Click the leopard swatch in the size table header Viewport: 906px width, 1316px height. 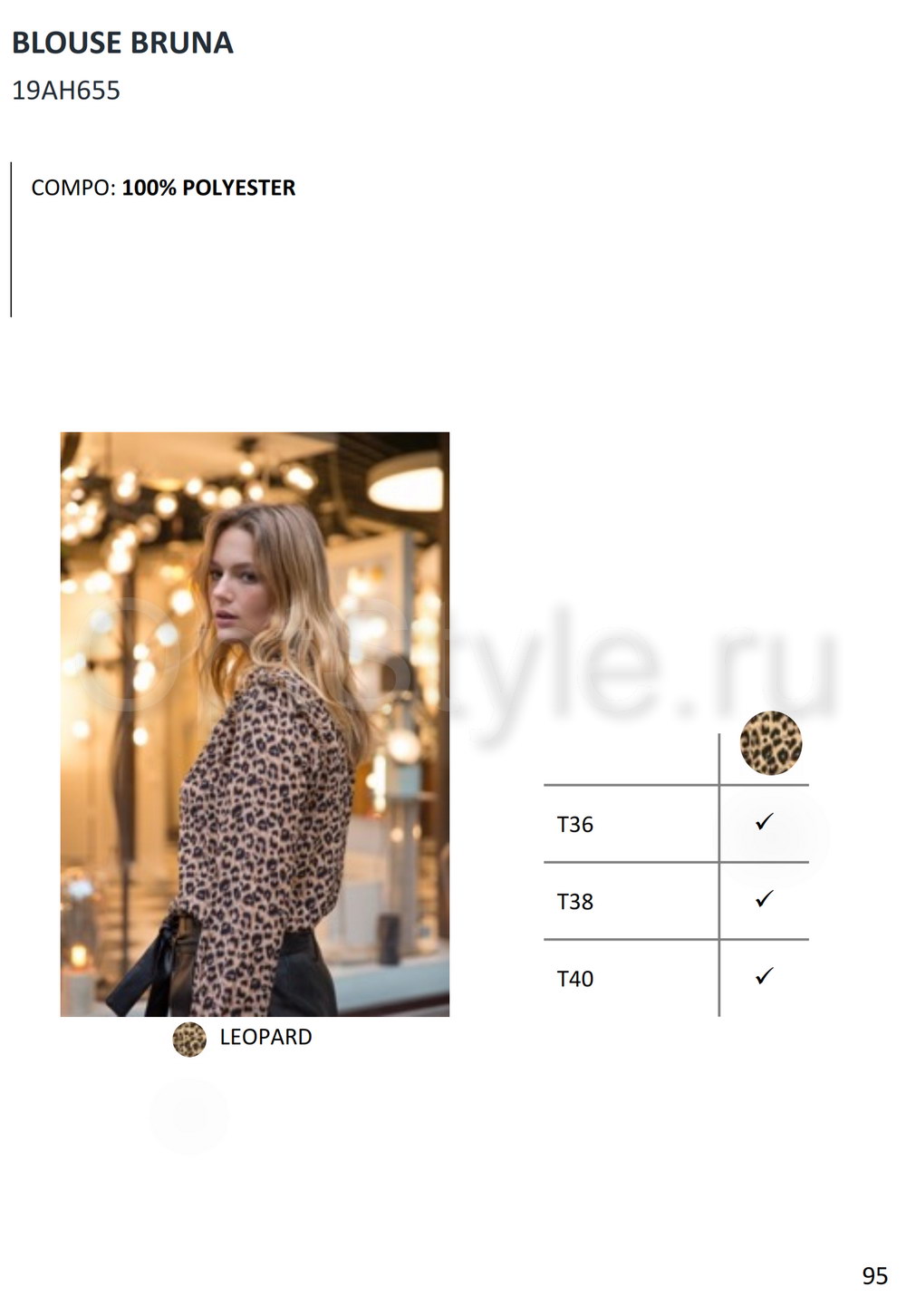pos(771,743)
